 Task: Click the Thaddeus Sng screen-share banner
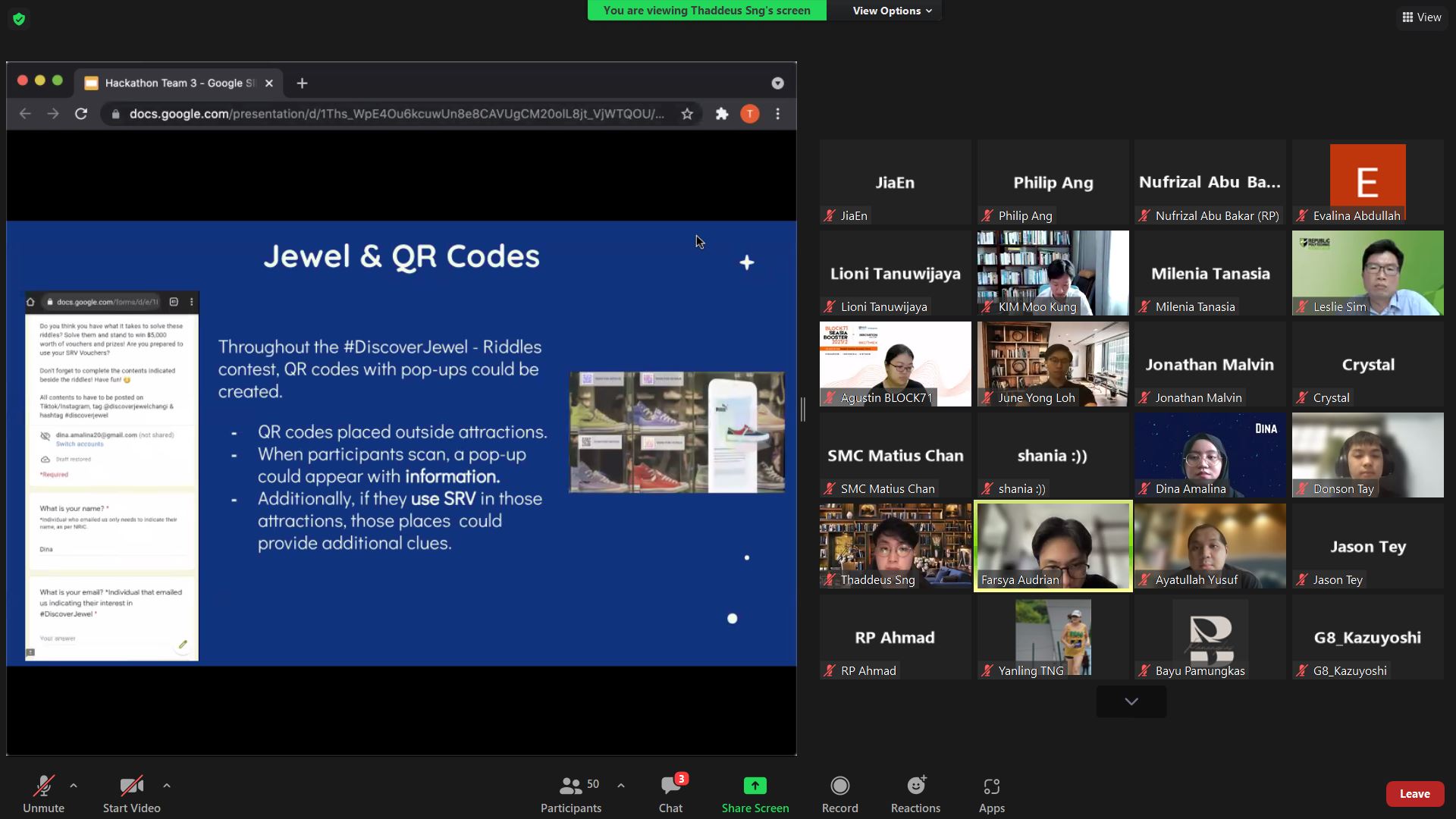click(707, 11)
